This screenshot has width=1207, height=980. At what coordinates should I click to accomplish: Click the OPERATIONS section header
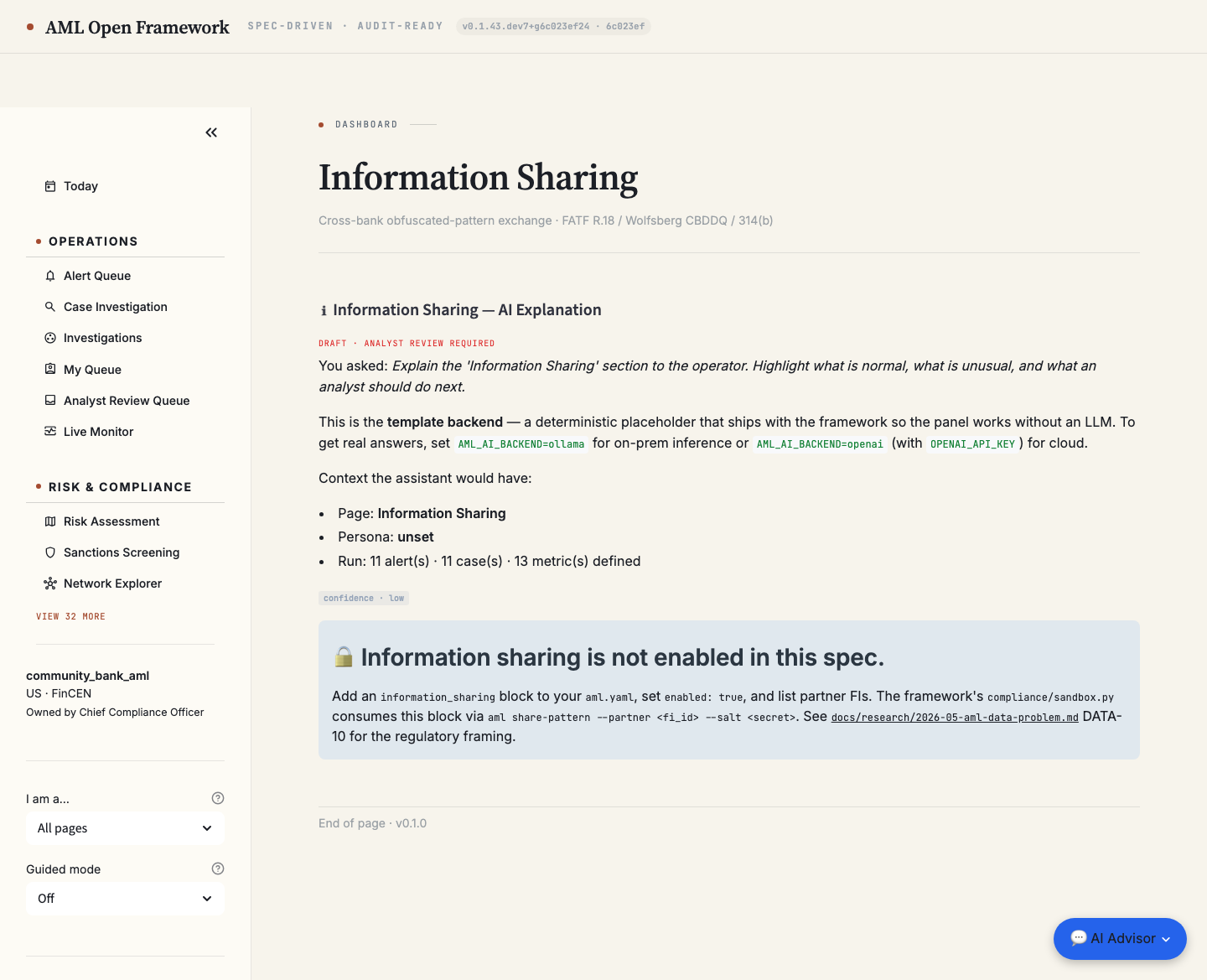tap(93, 241)
